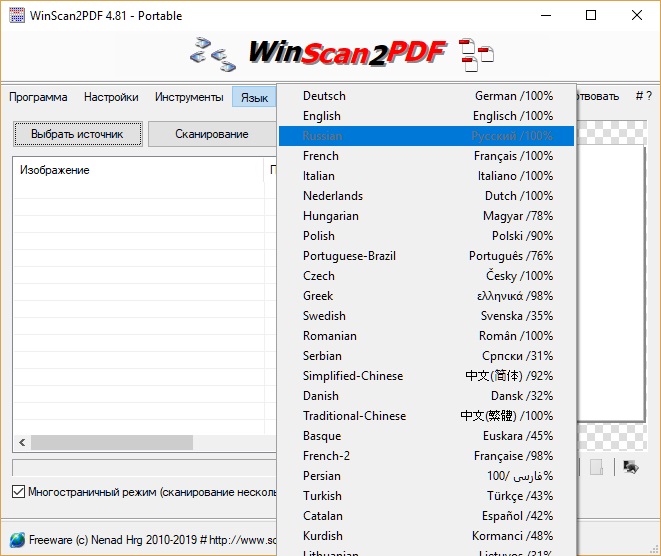Screen dimensions: 661x556
Task: Select Russian language entry
Action: click(426, 136)
